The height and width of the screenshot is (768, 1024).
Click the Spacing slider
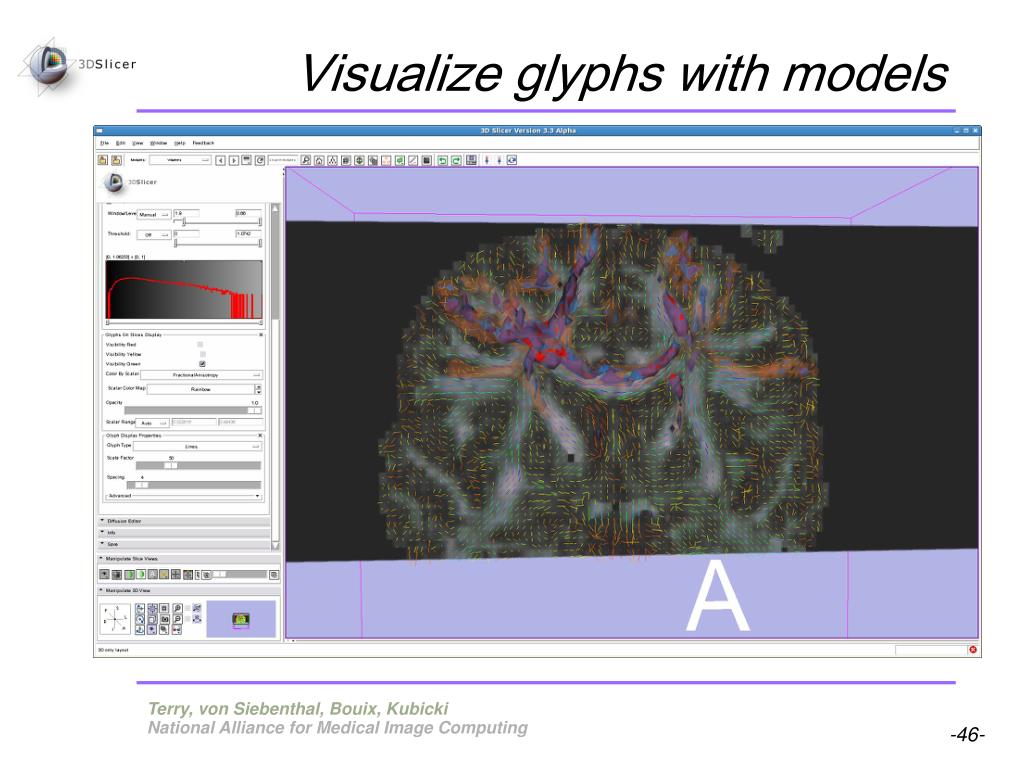point(194,485)
